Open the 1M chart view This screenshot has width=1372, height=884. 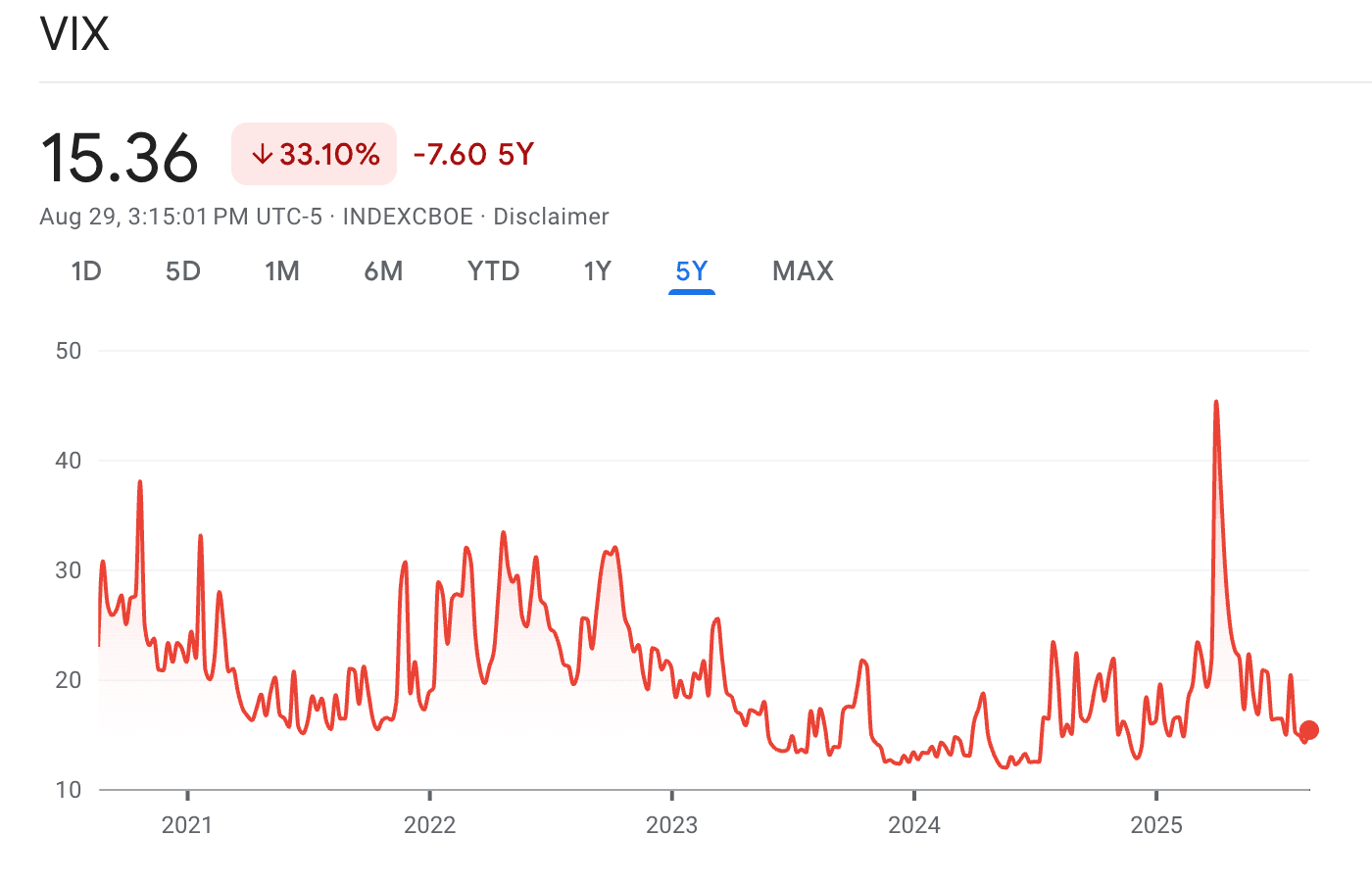pyautogui.click(x=282, y=271)
